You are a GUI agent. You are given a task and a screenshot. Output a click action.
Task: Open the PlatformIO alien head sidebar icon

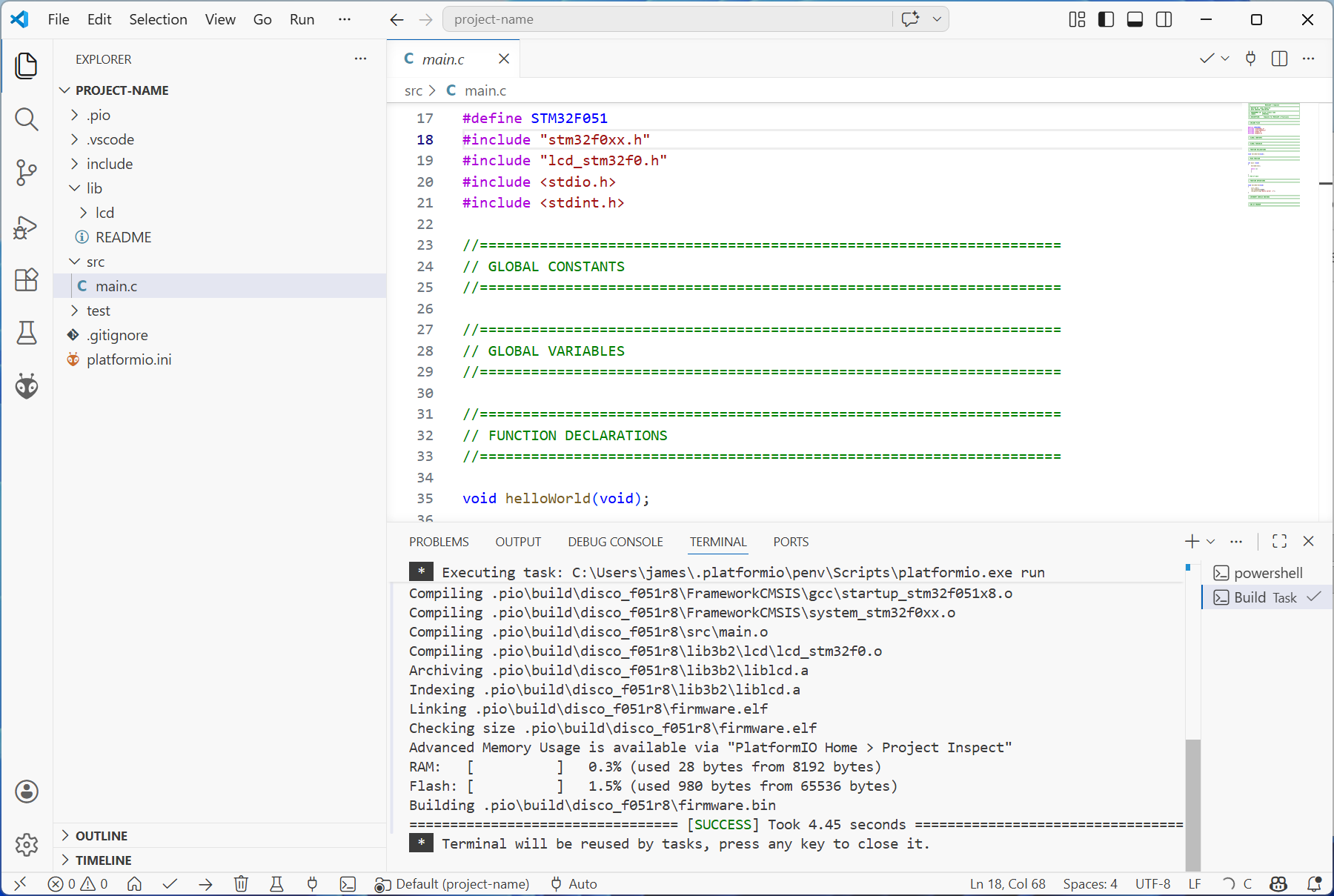27,386
